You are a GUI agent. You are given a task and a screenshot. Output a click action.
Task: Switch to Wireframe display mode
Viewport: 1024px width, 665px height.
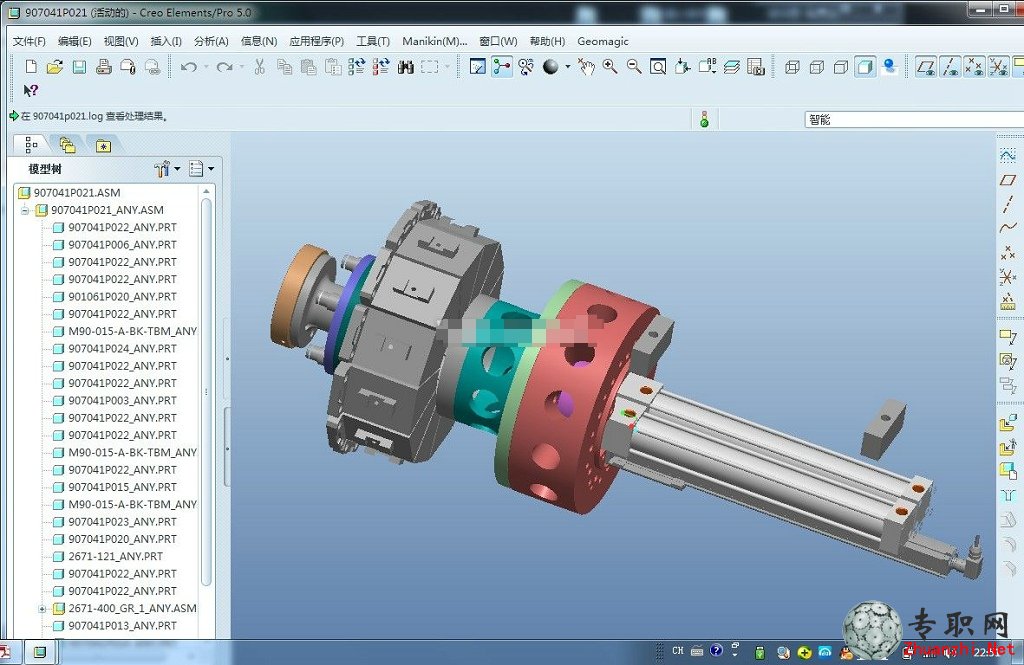[x=792, y=67]
